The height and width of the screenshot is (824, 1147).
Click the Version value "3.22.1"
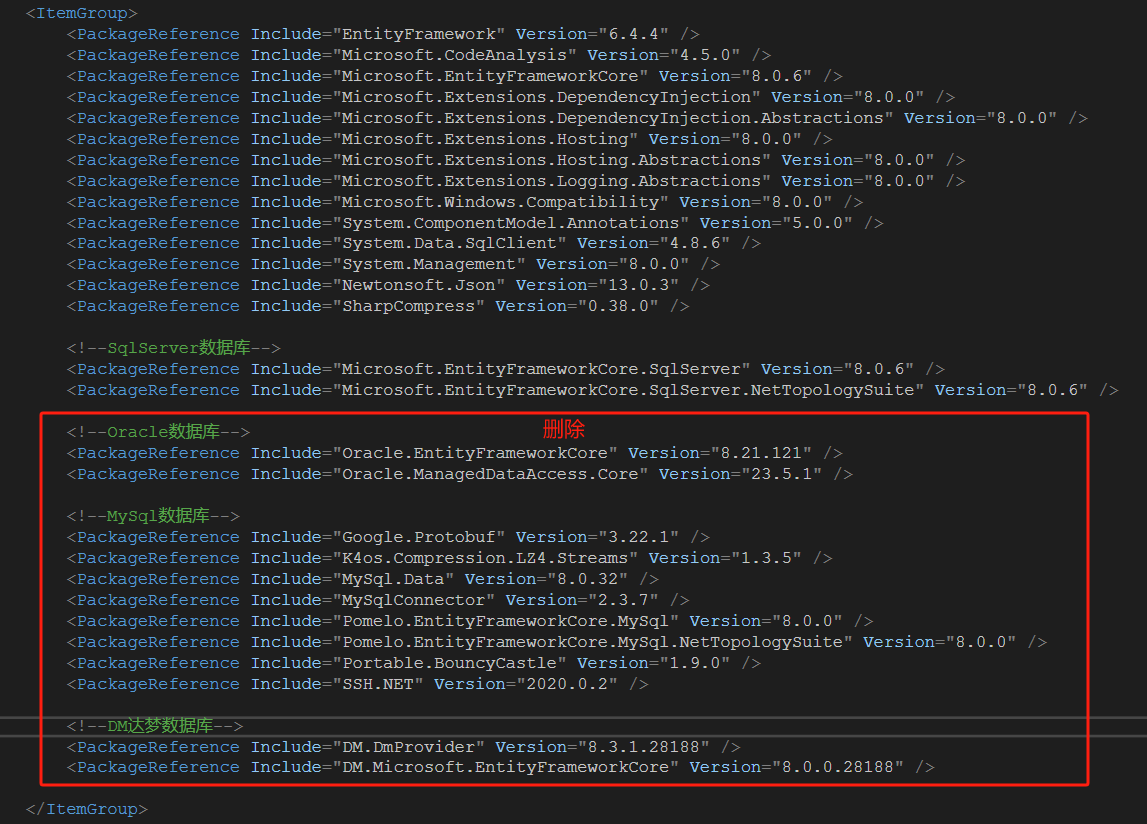639,538
